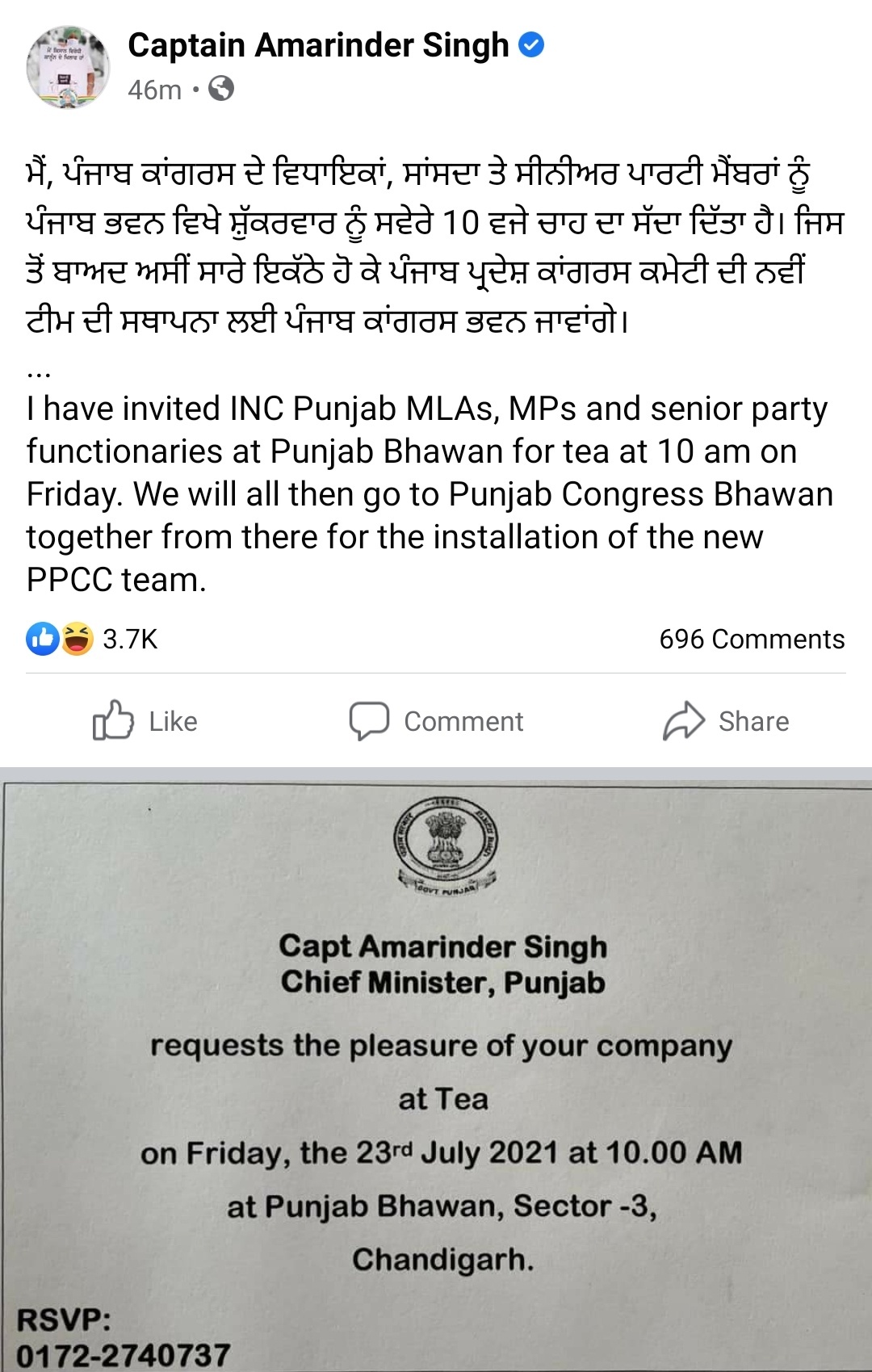The width and height of the screenshot is (872, 1372).
Task: Click the RSVP phone number 0172-2740737
Action: coord(124,1354)
